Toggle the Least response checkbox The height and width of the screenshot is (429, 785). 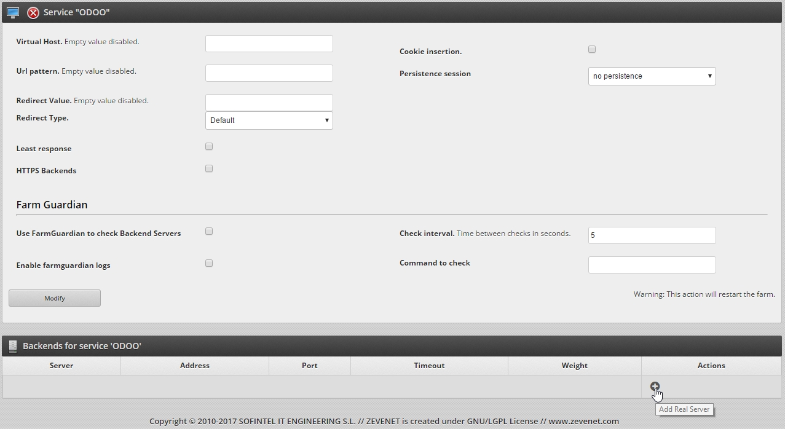coord(209,146)
